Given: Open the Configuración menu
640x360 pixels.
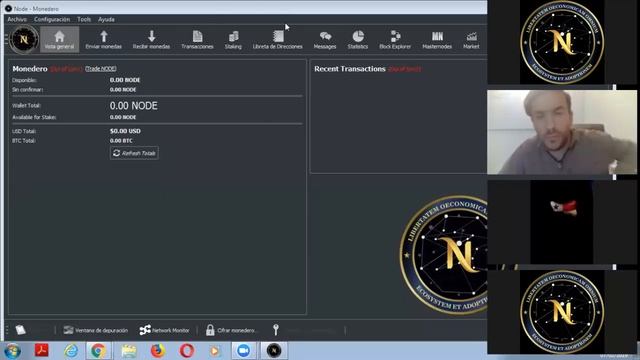Looking at the screenshot, I should [x=52, y=19].
